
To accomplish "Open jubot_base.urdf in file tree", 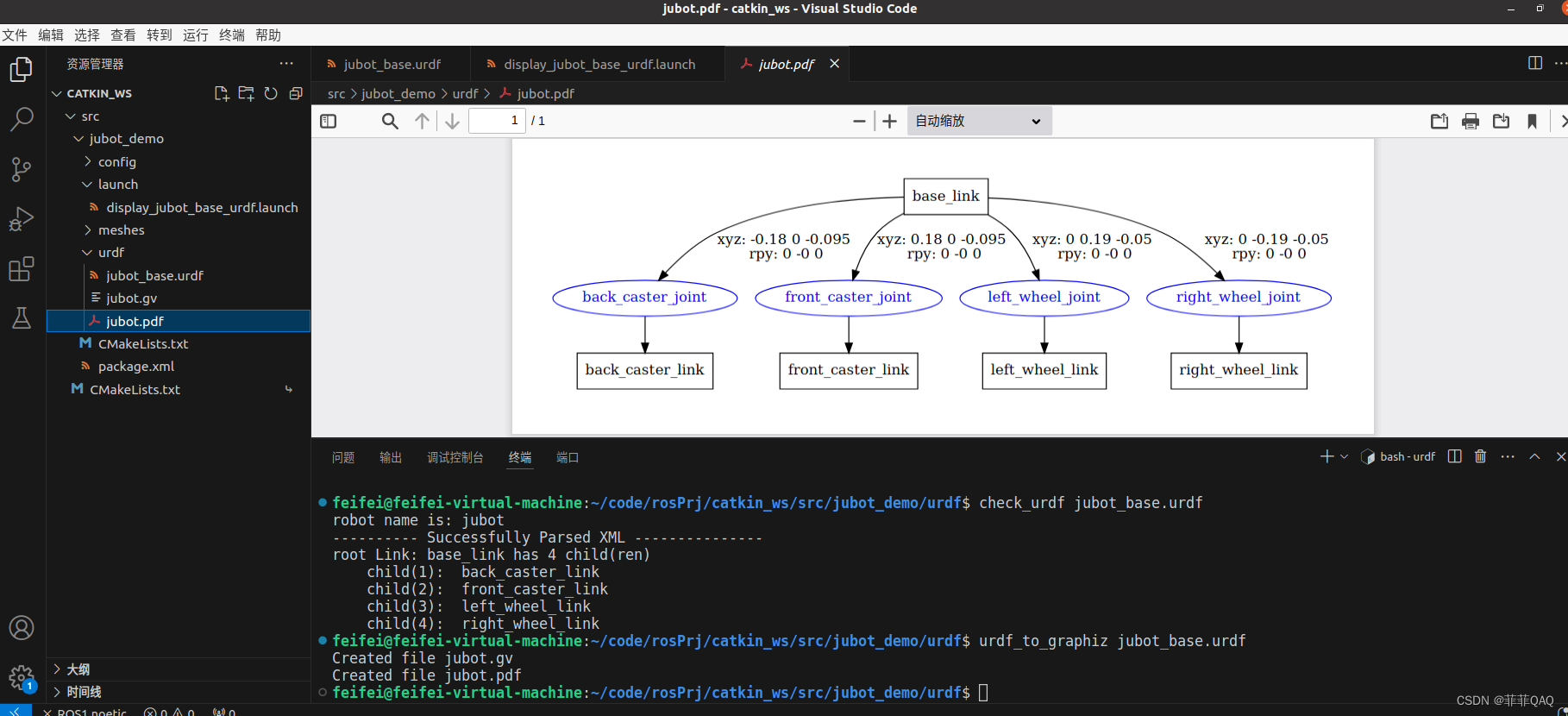I will [154, 275].
